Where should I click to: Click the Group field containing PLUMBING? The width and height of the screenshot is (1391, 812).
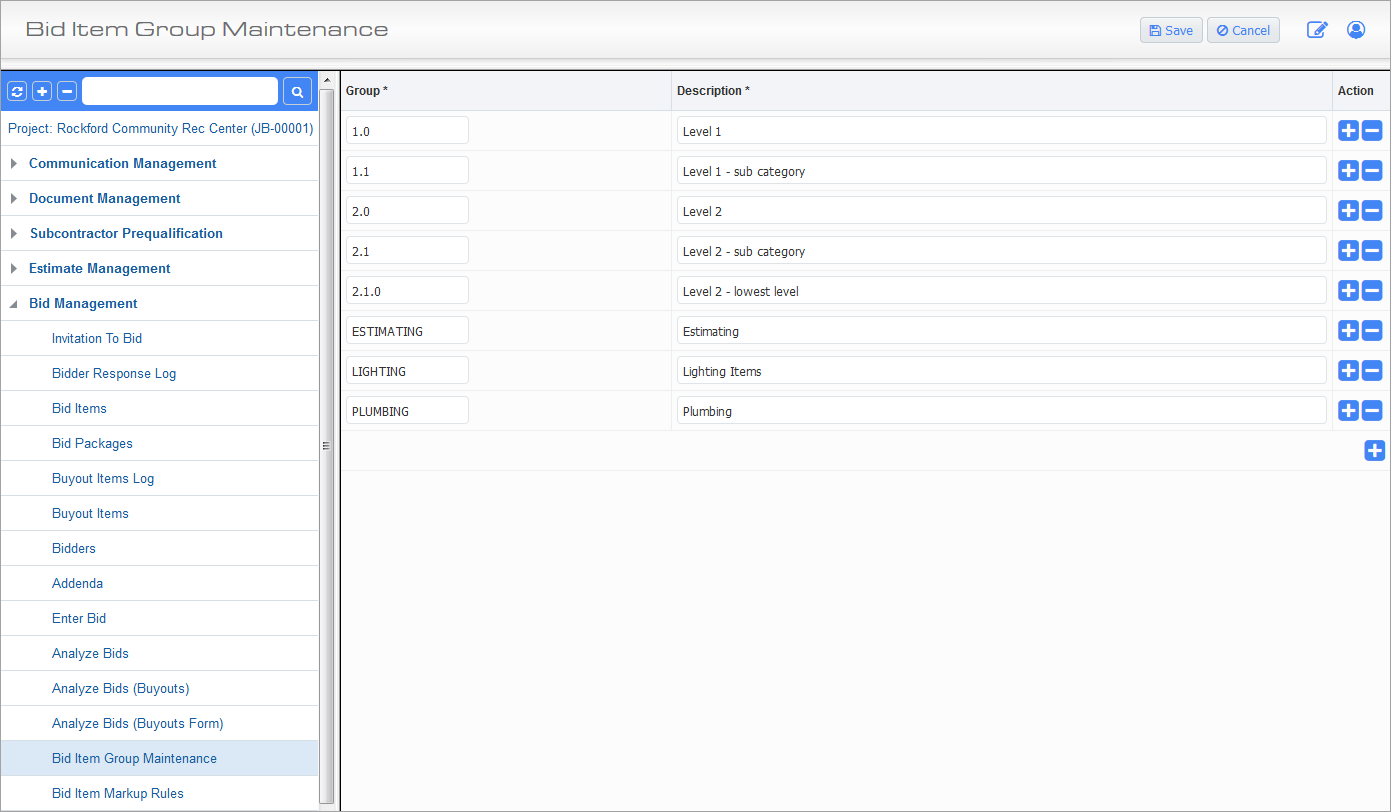point(407,410)
